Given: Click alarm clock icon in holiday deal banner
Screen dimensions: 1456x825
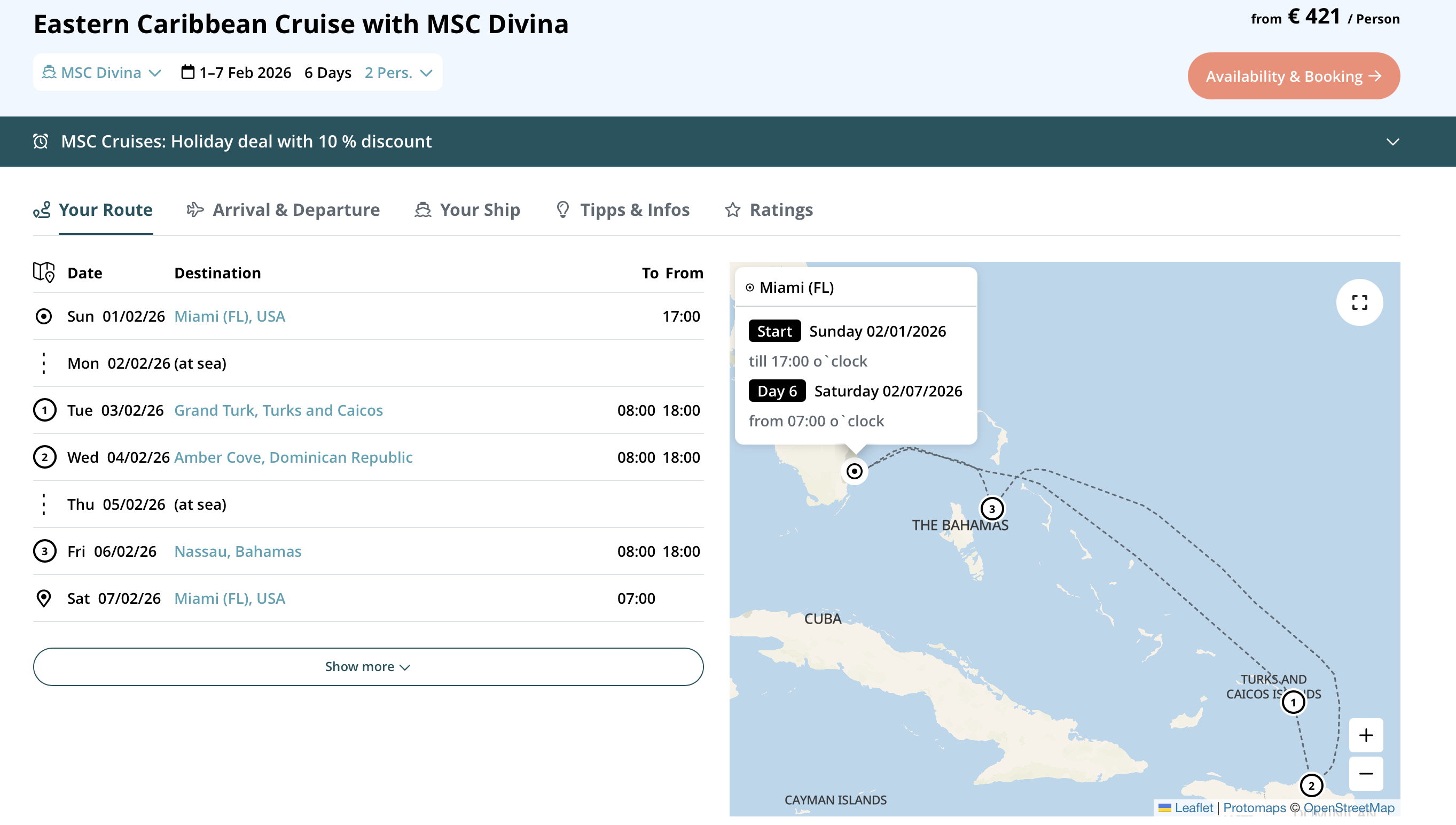Looking at the screenshot, I should pyautogui.click(x=41, y=141).
